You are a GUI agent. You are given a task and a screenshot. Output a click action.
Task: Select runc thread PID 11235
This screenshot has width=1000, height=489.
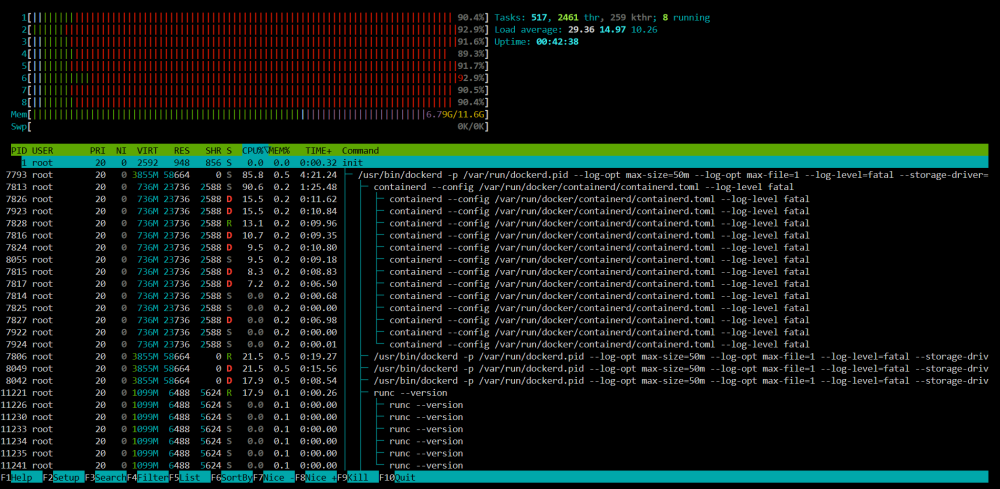click(494, 453)
